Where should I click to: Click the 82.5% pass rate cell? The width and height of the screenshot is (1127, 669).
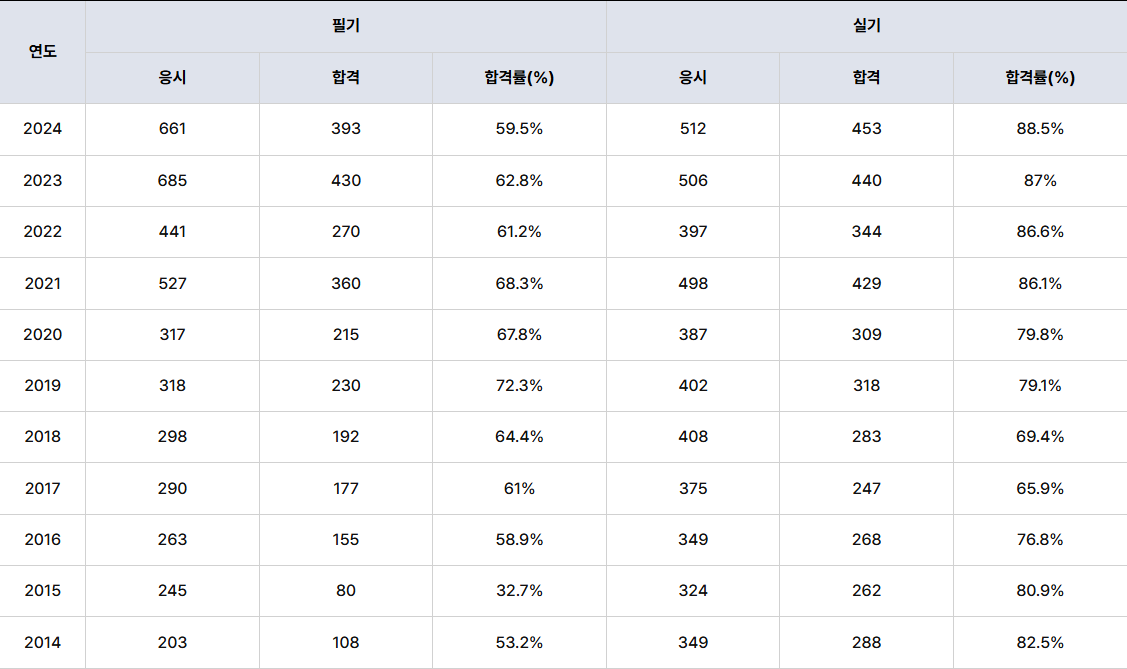[1040, 642]
